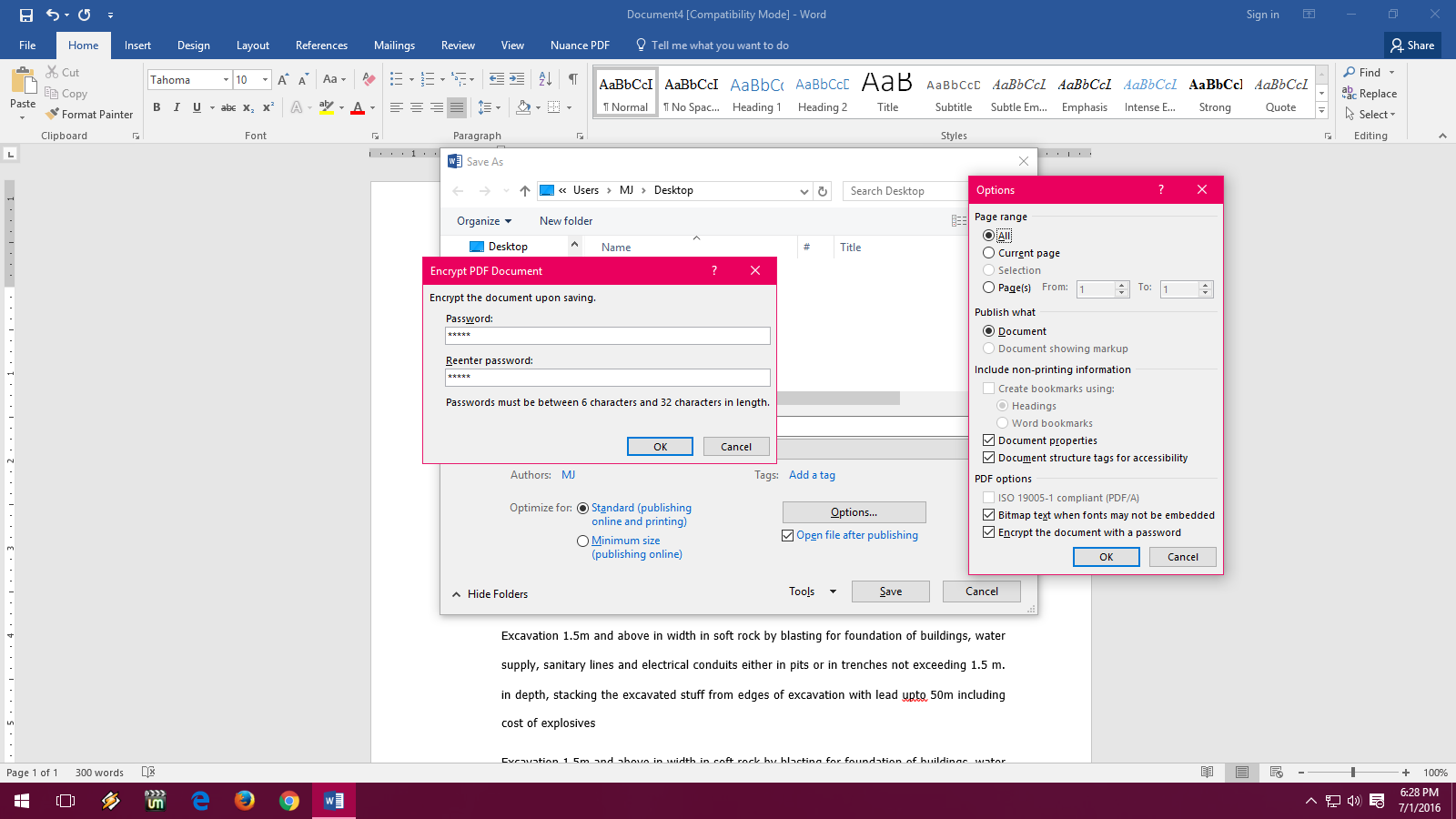The height and width of the screenshot is (819, 1456).
Task: Click the Add a tag link
Action: coord(812,475)
